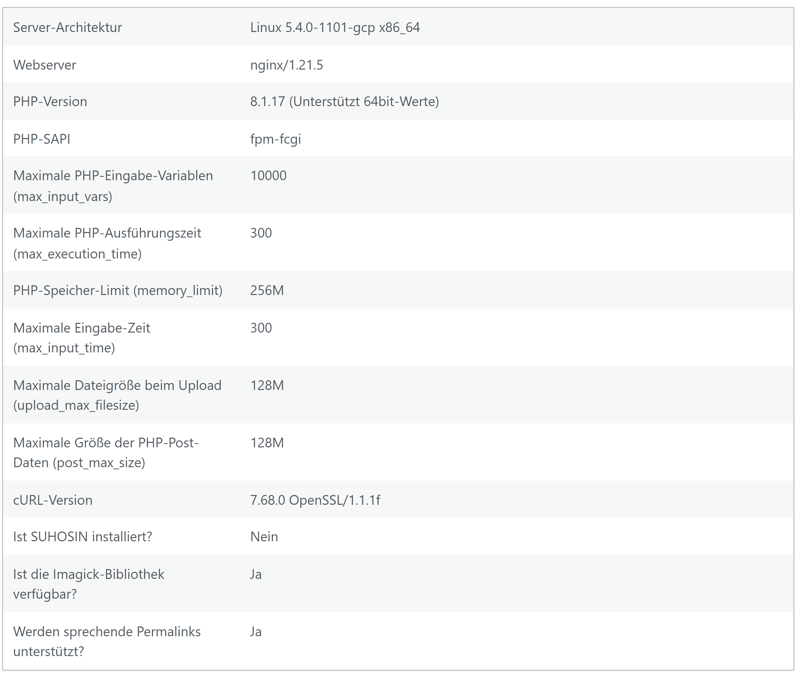This screenshot has height=678, width=800.
Task: Click the PHP-Speicher-Limit label
Action: (x=118, y=291)
